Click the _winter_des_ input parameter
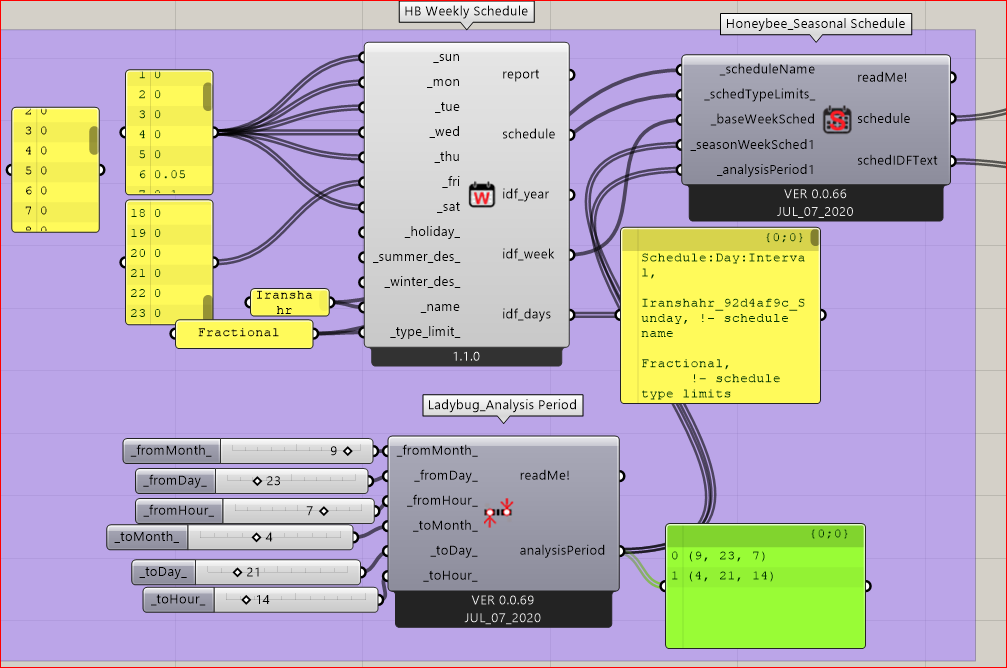Screen dimensions: 1007x668 (423, 282)
